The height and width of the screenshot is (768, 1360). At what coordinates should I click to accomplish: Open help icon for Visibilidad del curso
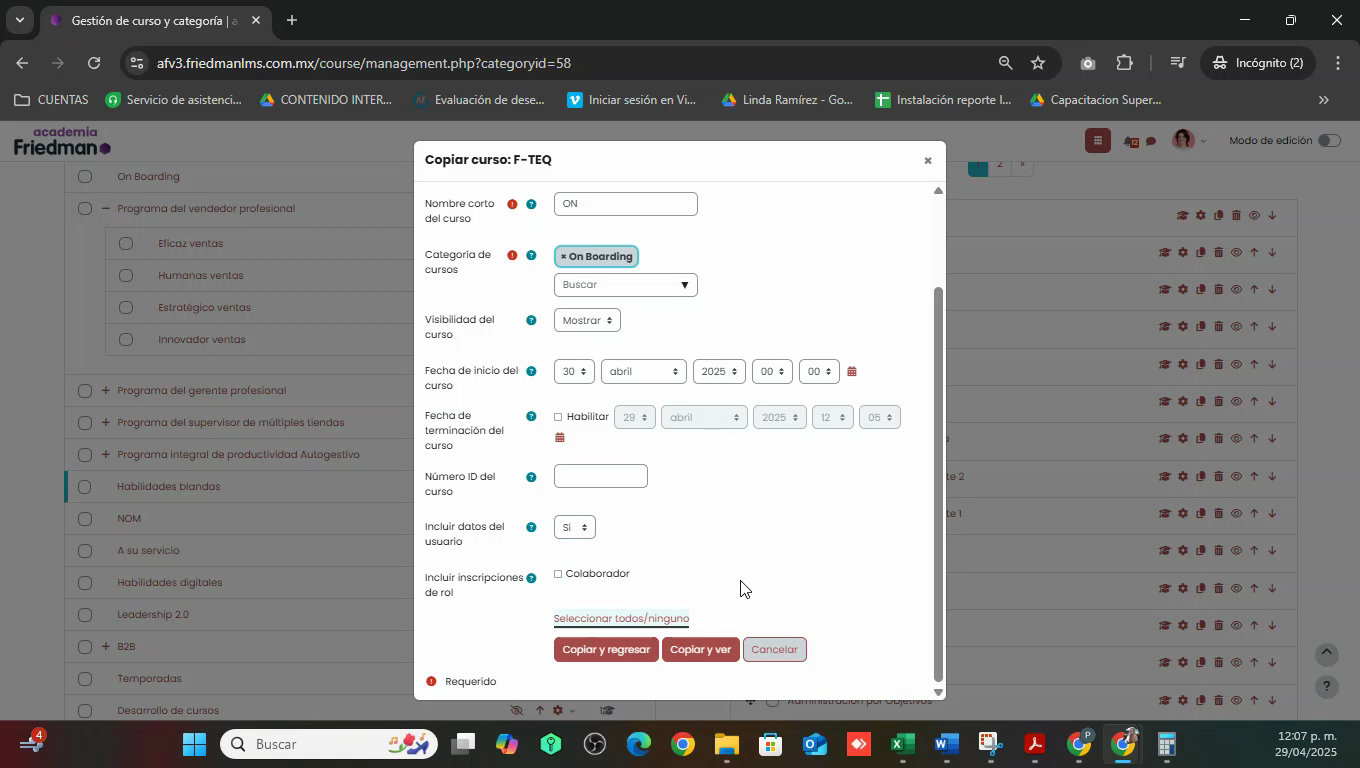click(531, 320)
